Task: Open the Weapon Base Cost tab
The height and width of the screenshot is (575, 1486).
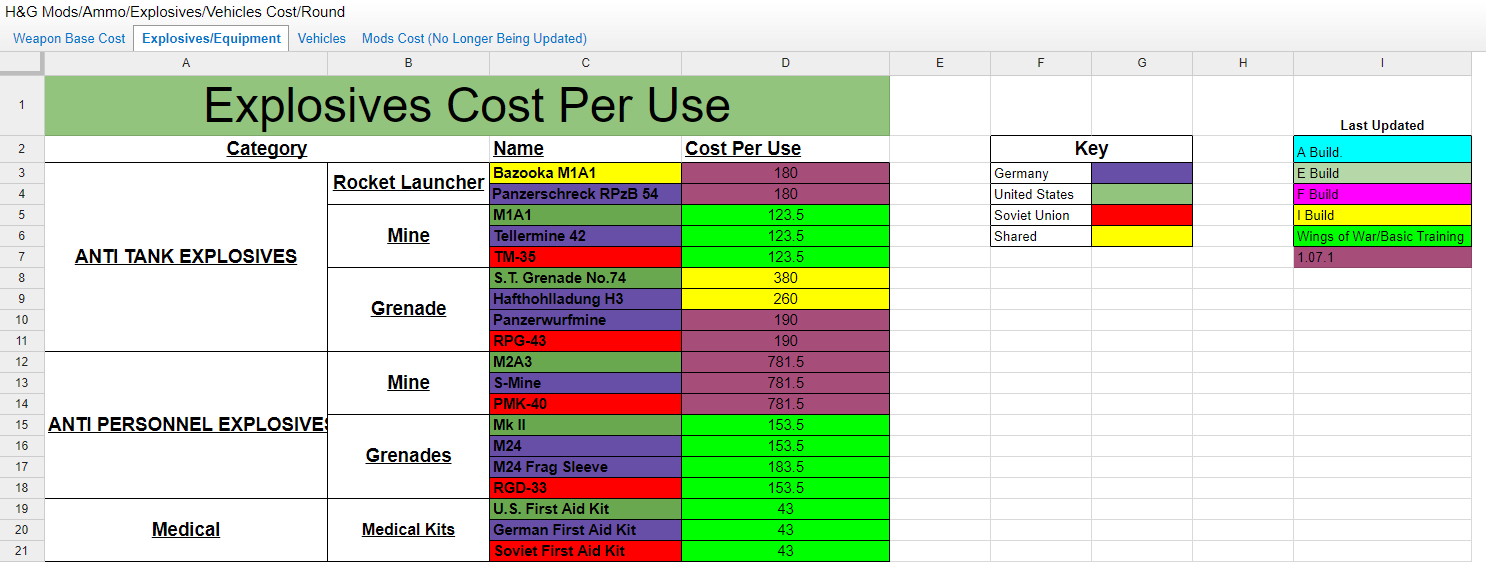Action: click(x=69, y=38)
